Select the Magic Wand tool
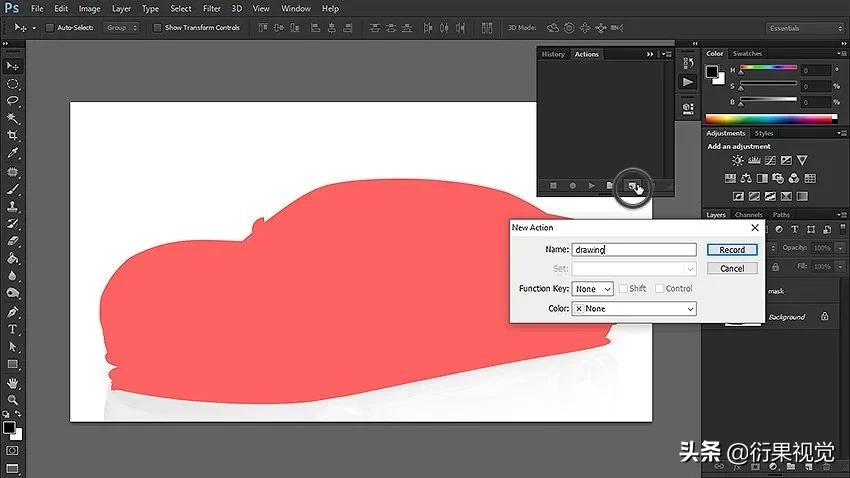Screen dimensions: 850x478 13,118
